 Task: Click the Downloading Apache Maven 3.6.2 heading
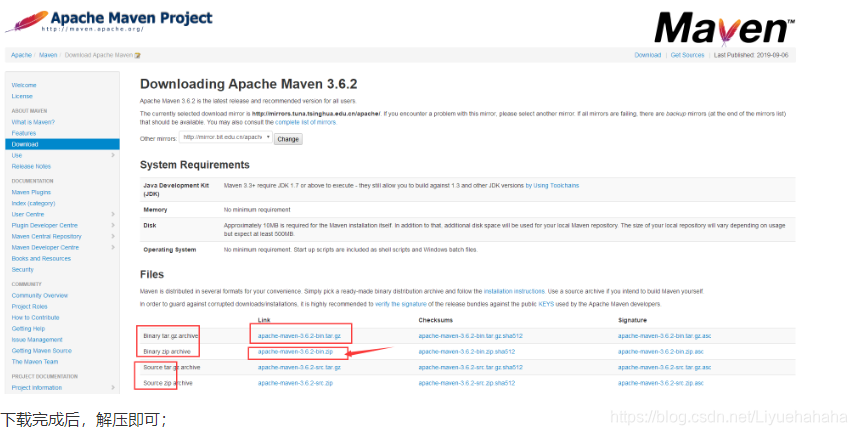pos(249,84)
